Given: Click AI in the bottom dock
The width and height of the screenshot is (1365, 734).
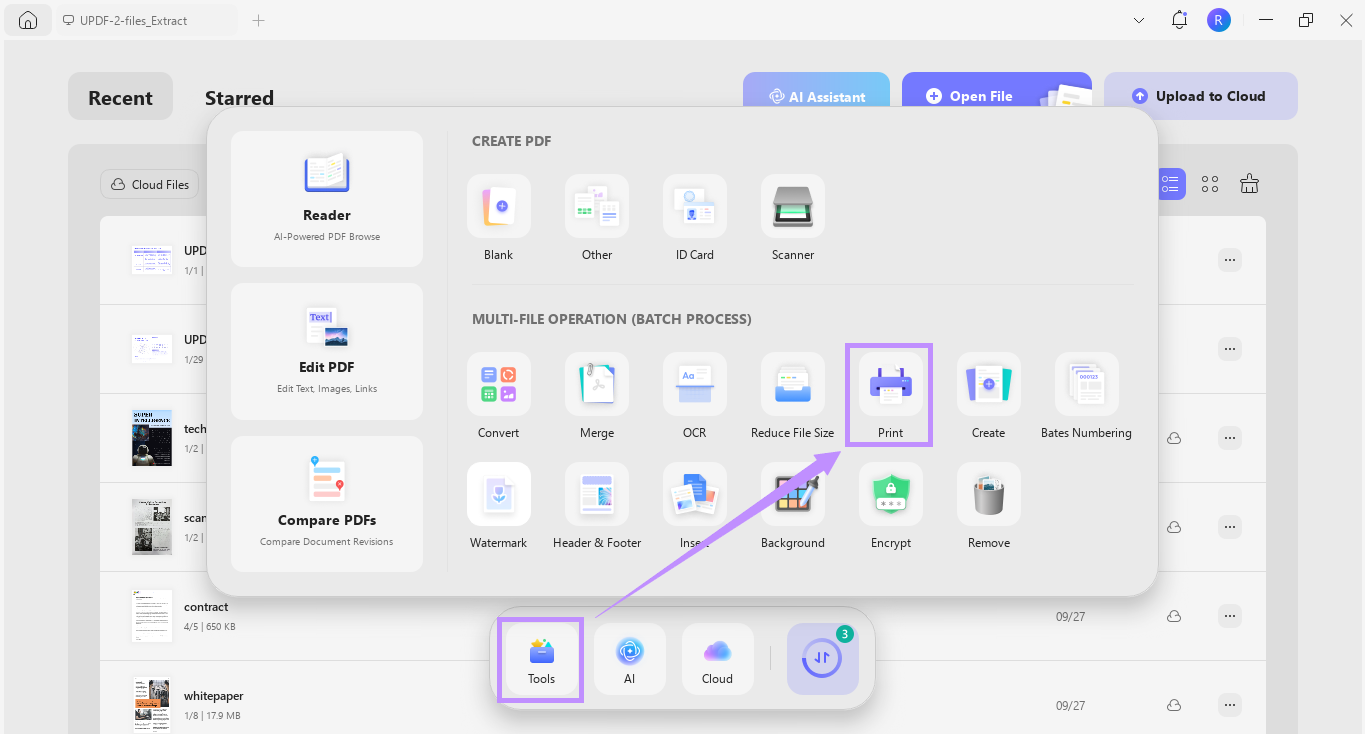Looking at the screenshot, I should click(630, 659).
